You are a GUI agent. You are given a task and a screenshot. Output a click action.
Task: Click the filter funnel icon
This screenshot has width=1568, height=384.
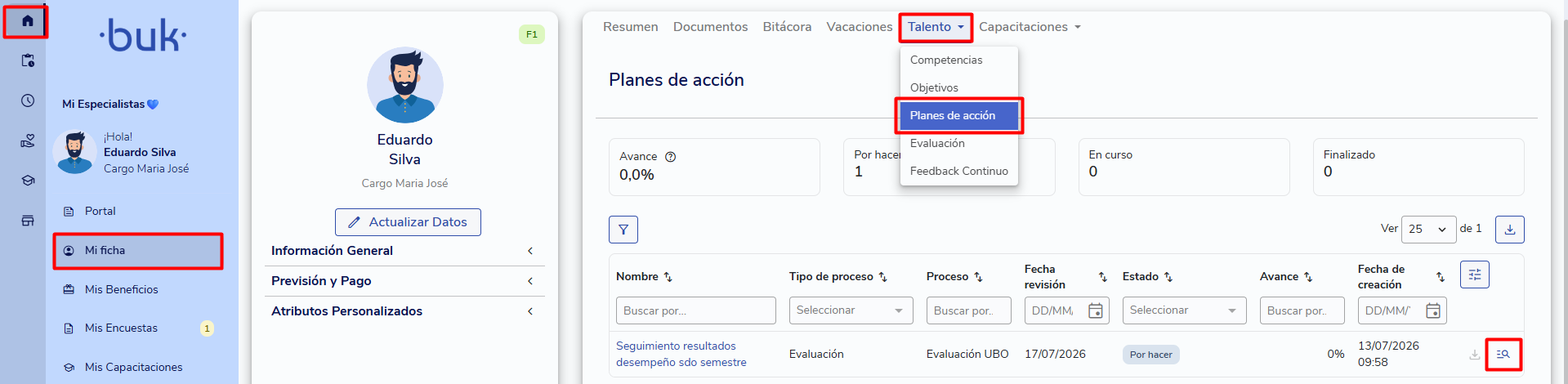pos(623,230)
